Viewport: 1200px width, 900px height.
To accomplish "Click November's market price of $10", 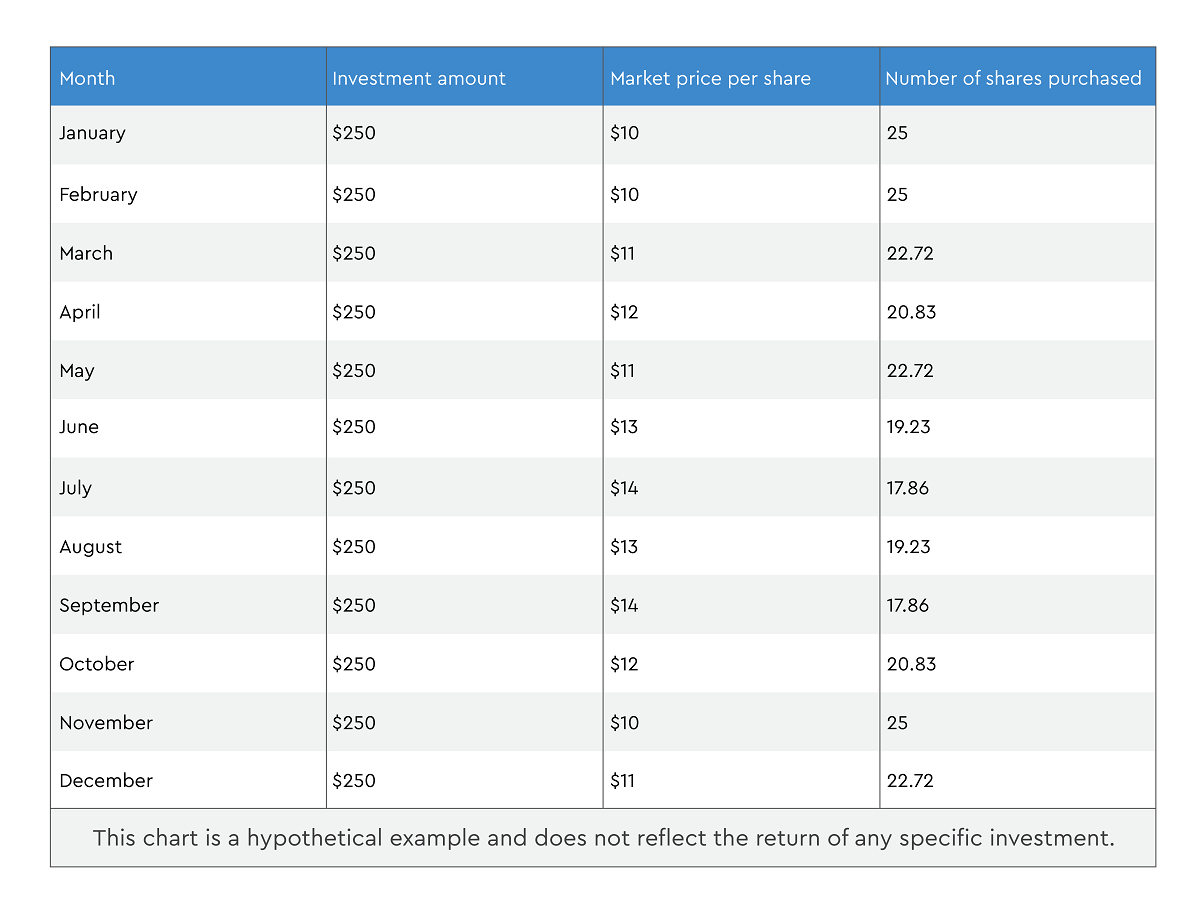I will 624,722.
